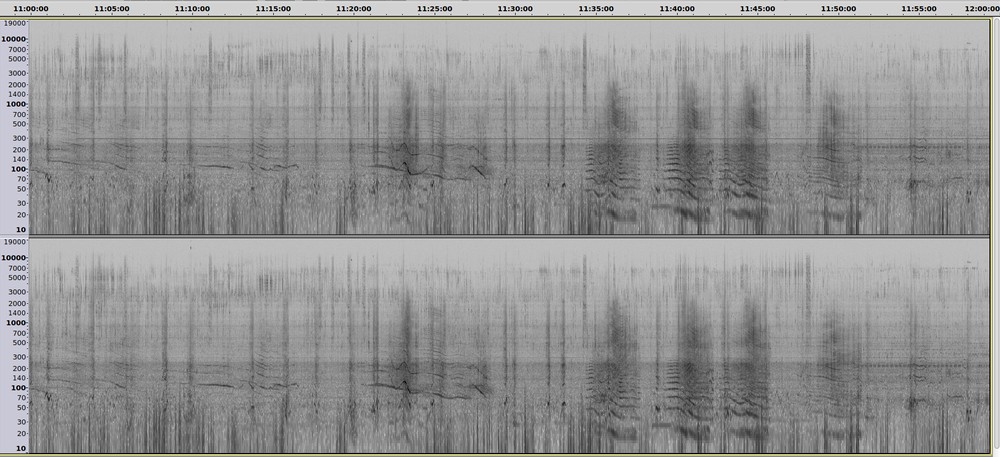
Task: Click the 11:20:00 time ruler marker
Action: click(354, 8)
